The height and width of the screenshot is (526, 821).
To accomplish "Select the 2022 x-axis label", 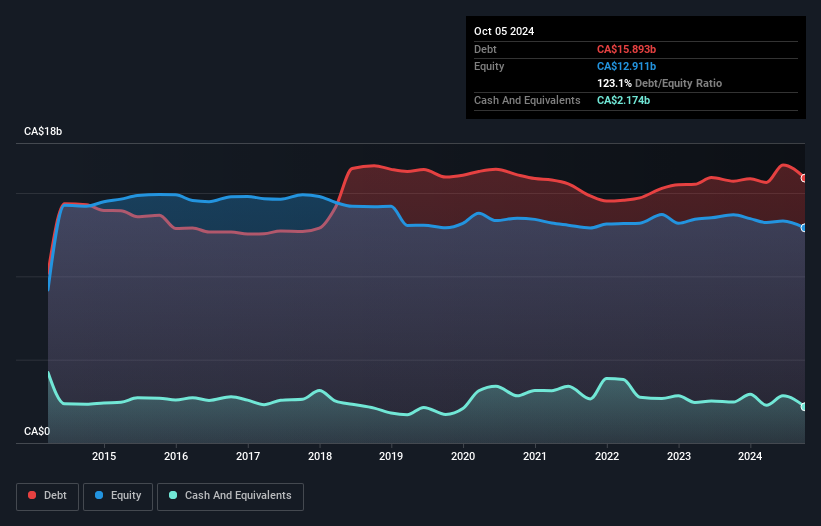I will (607, 456).
